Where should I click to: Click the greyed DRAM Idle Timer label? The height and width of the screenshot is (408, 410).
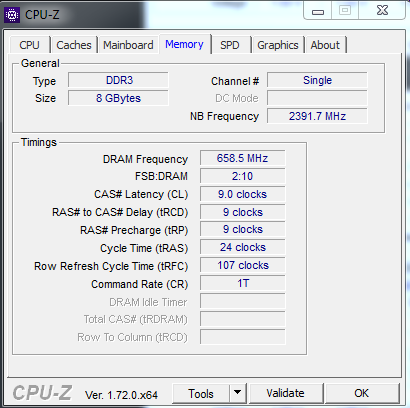pos(148,302)
